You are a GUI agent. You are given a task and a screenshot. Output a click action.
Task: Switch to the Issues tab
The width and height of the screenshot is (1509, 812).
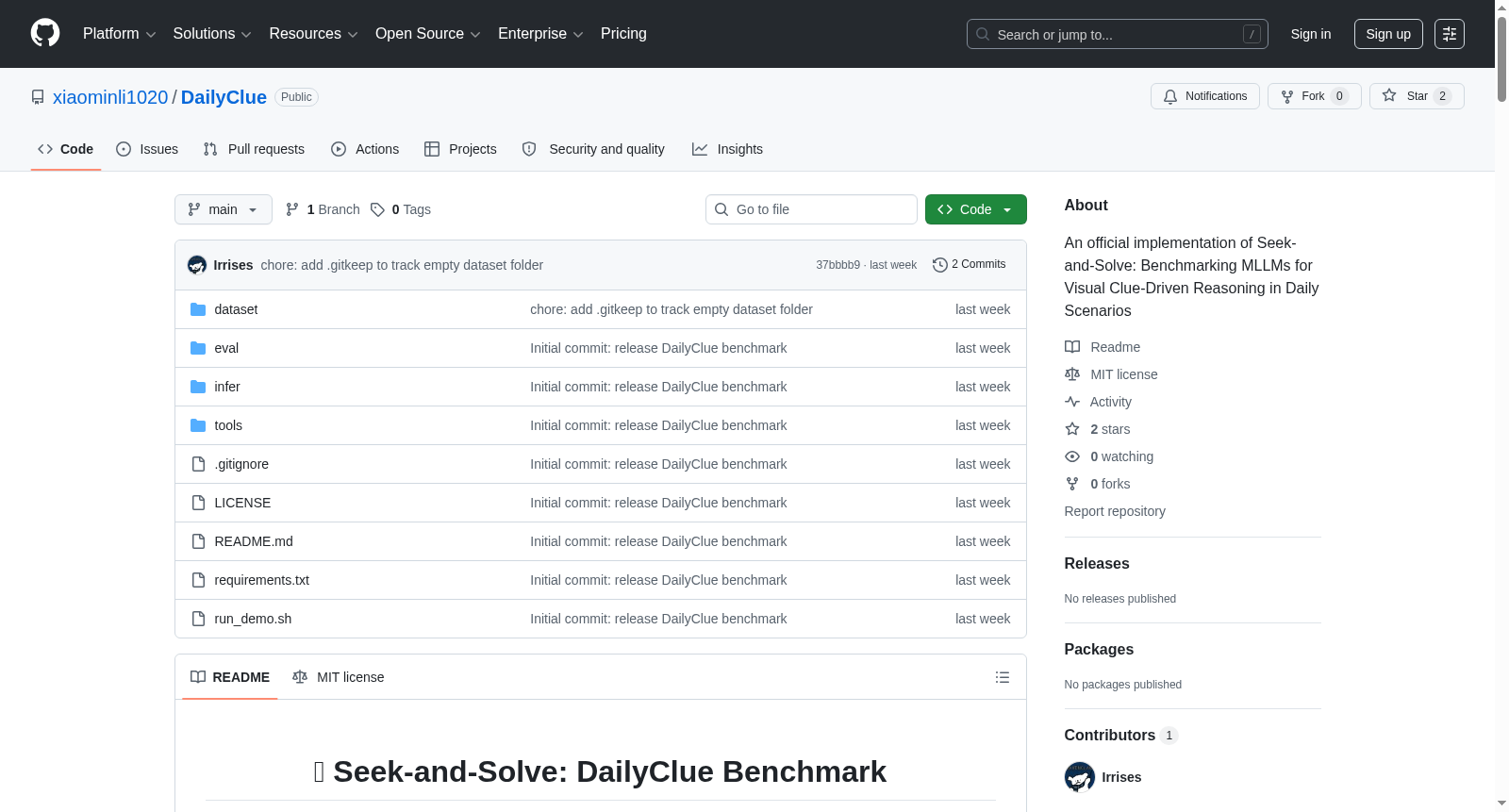tap(147, 149)
